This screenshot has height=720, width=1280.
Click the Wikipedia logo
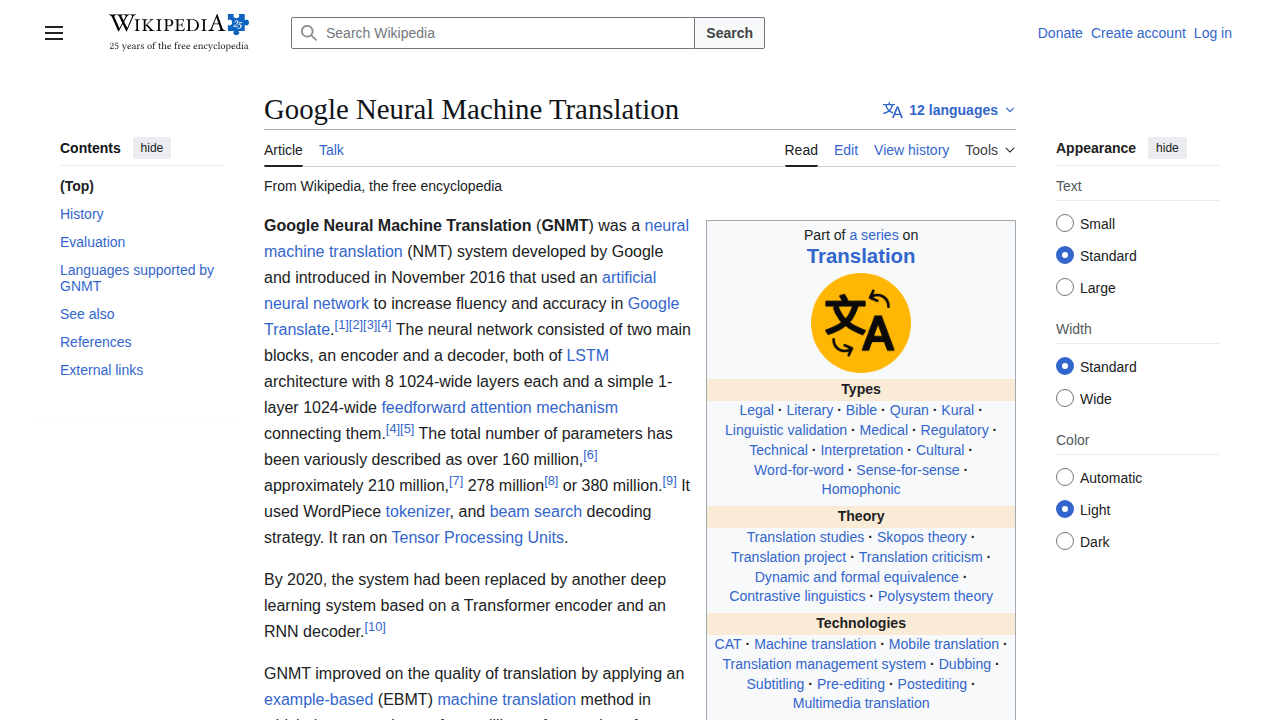pos(179,32)
